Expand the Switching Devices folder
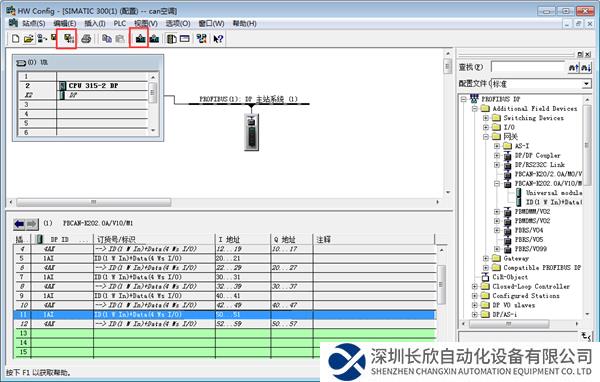Screen dimensions: 600x382 pos(486,118)
